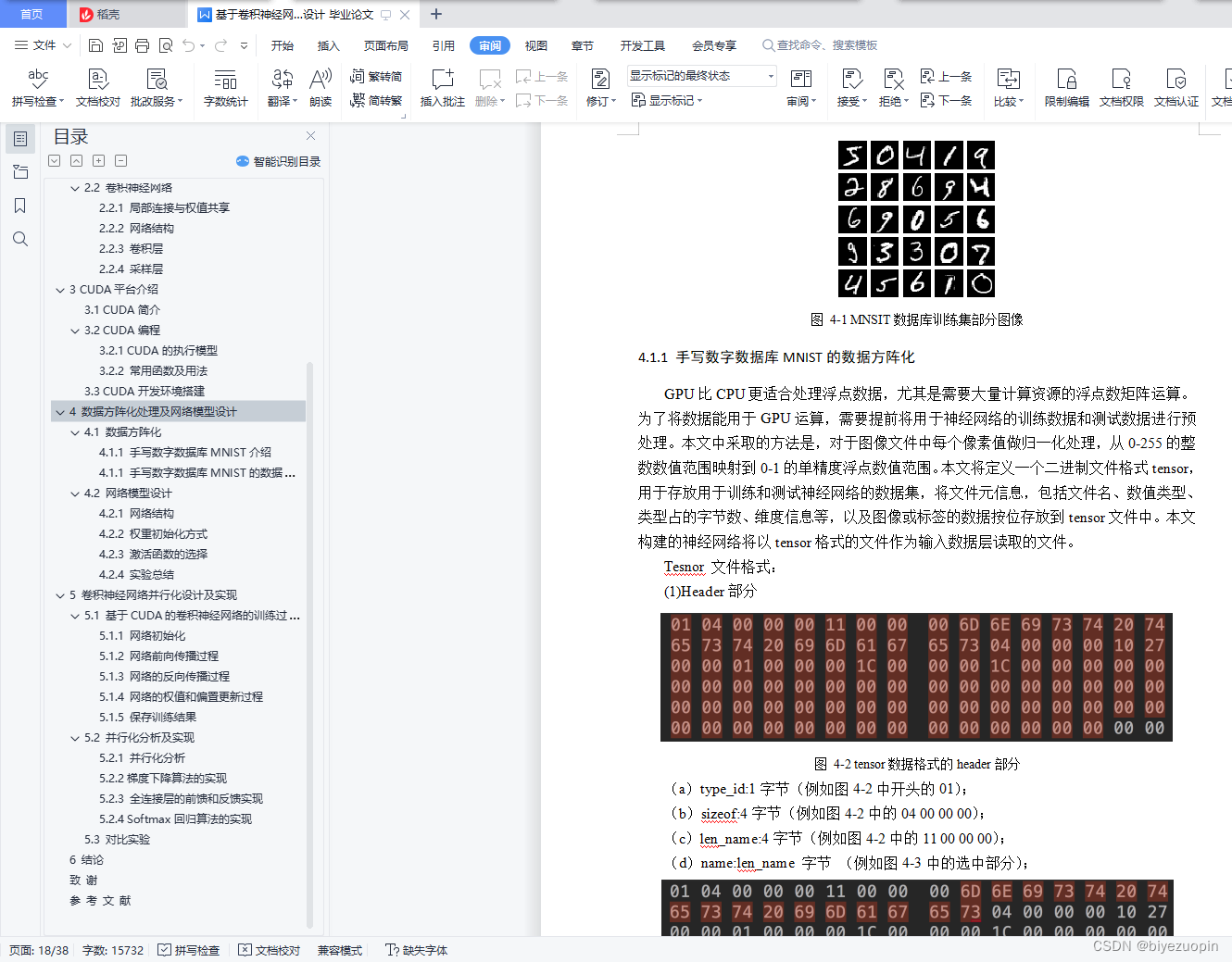The height and width of the screenshot is (962, 1232).
Task: Open the chapter navigation sidebar icon
Action: tap(20, 172)
